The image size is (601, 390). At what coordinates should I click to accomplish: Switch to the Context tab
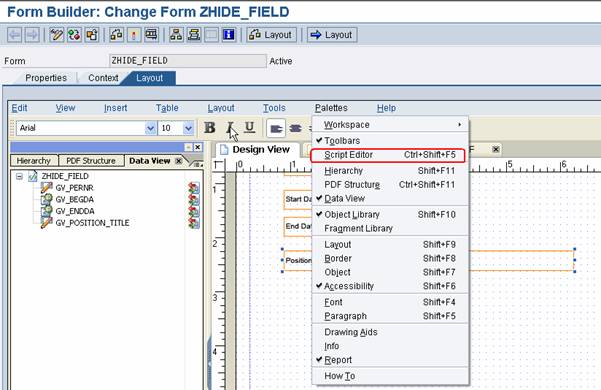(x=103, y=78)
